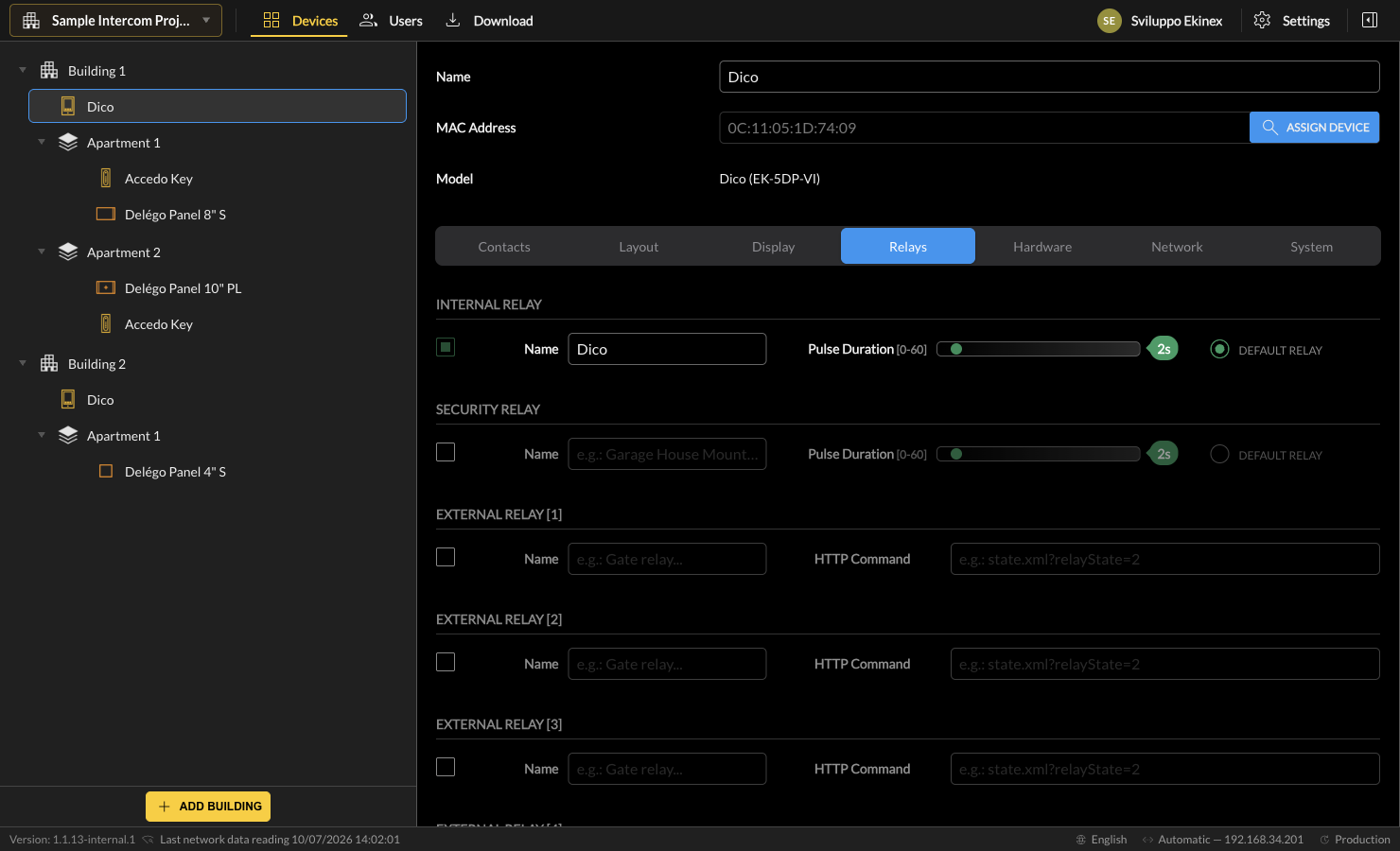
Task: Click the Apartment 2 layers icon
Action: 68,252
